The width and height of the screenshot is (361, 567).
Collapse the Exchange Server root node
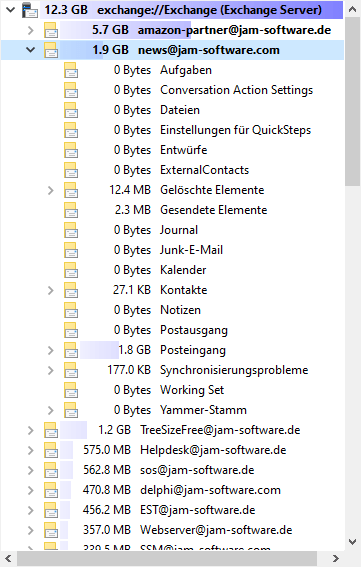pyautogui.click(x=11, y=10)
